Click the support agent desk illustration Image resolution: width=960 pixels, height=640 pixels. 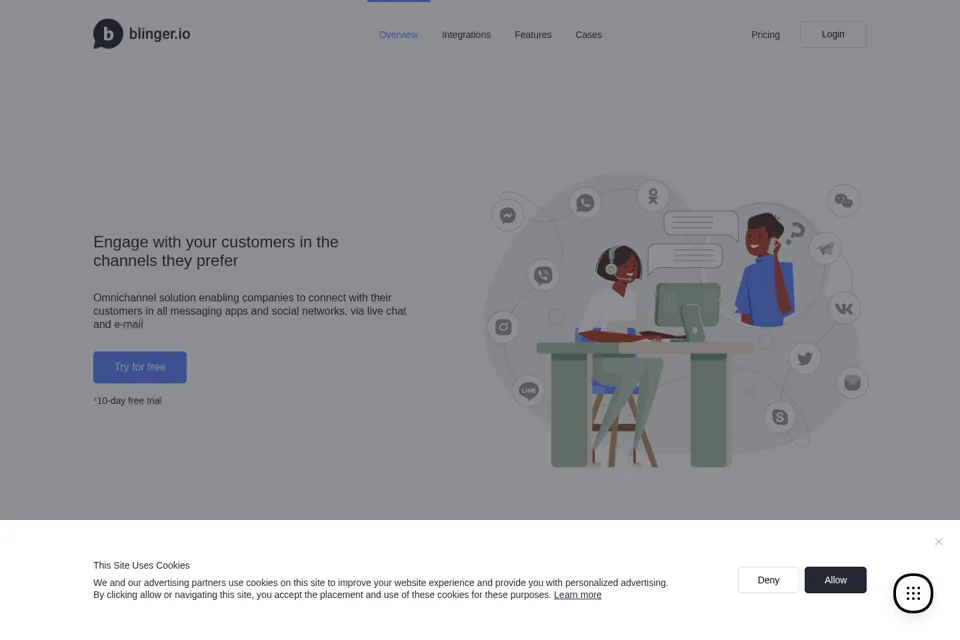tap(643, 355)
